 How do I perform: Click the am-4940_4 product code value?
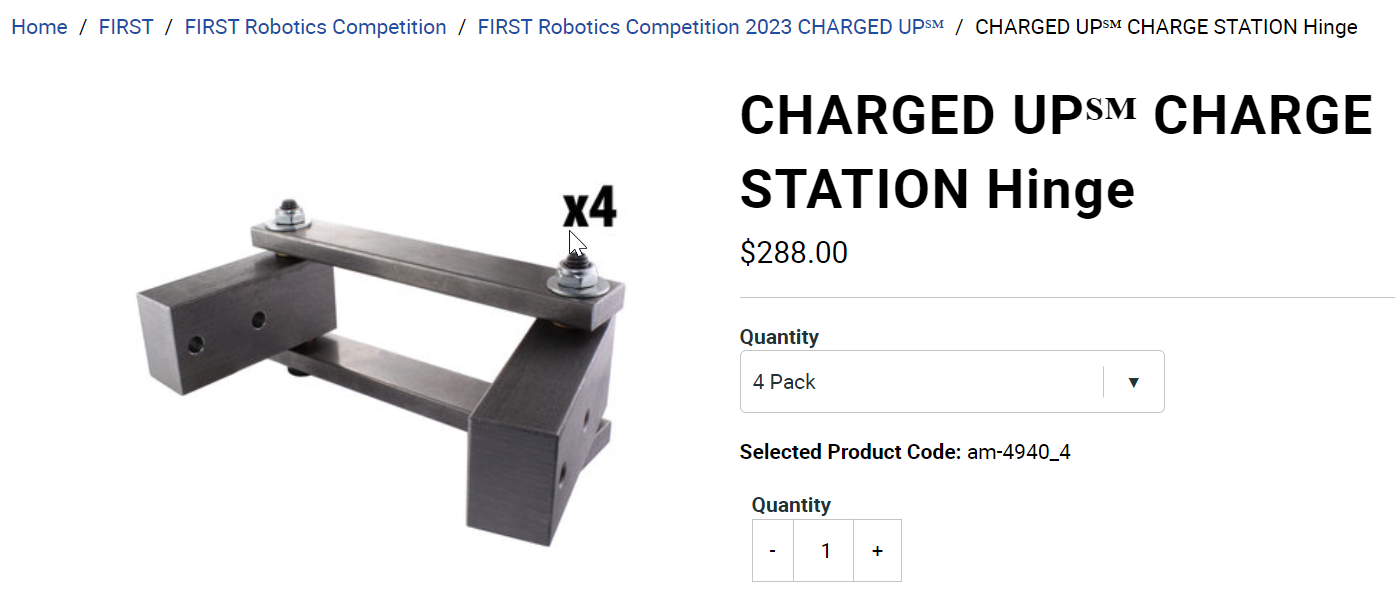click(1019, 452)
